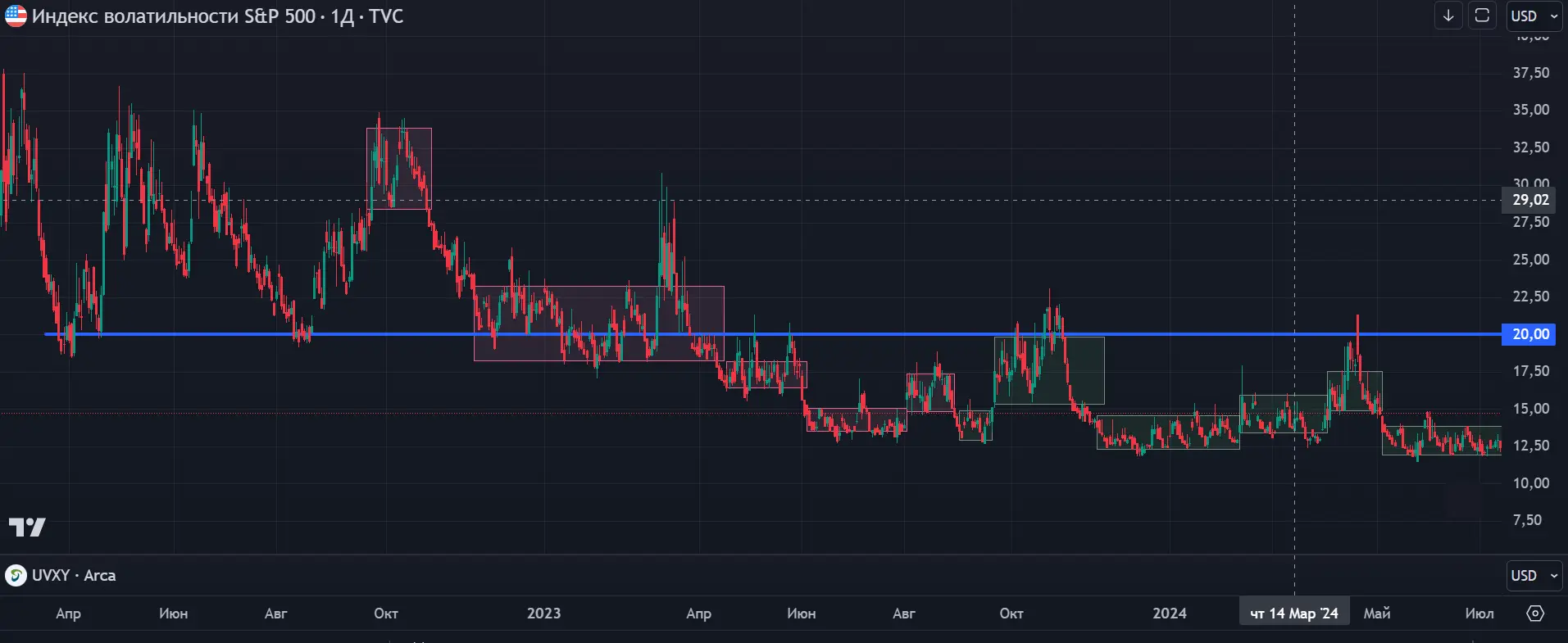Select the green rectangle above October 2023

(1049, 370)
